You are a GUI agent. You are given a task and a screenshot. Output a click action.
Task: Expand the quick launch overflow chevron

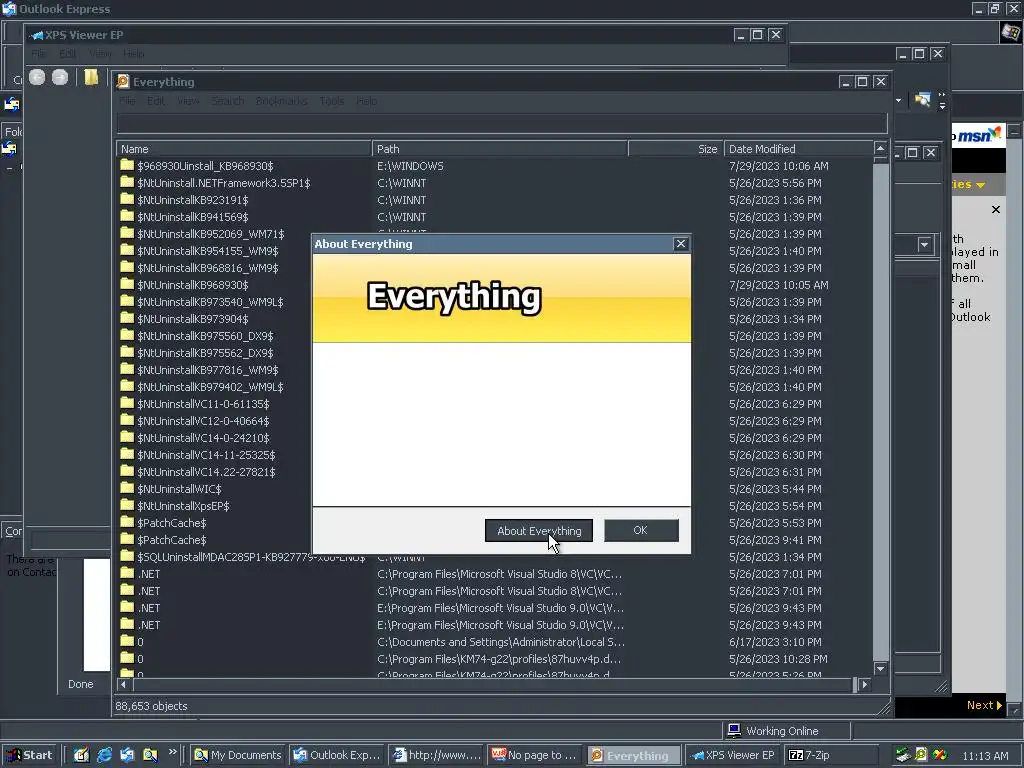point(172,752)
